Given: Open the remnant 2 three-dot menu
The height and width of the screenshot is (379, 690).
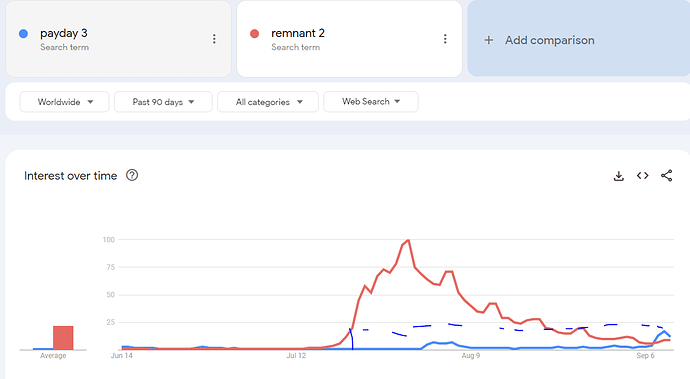Looking at the screenshot, I should pos(445,39).
